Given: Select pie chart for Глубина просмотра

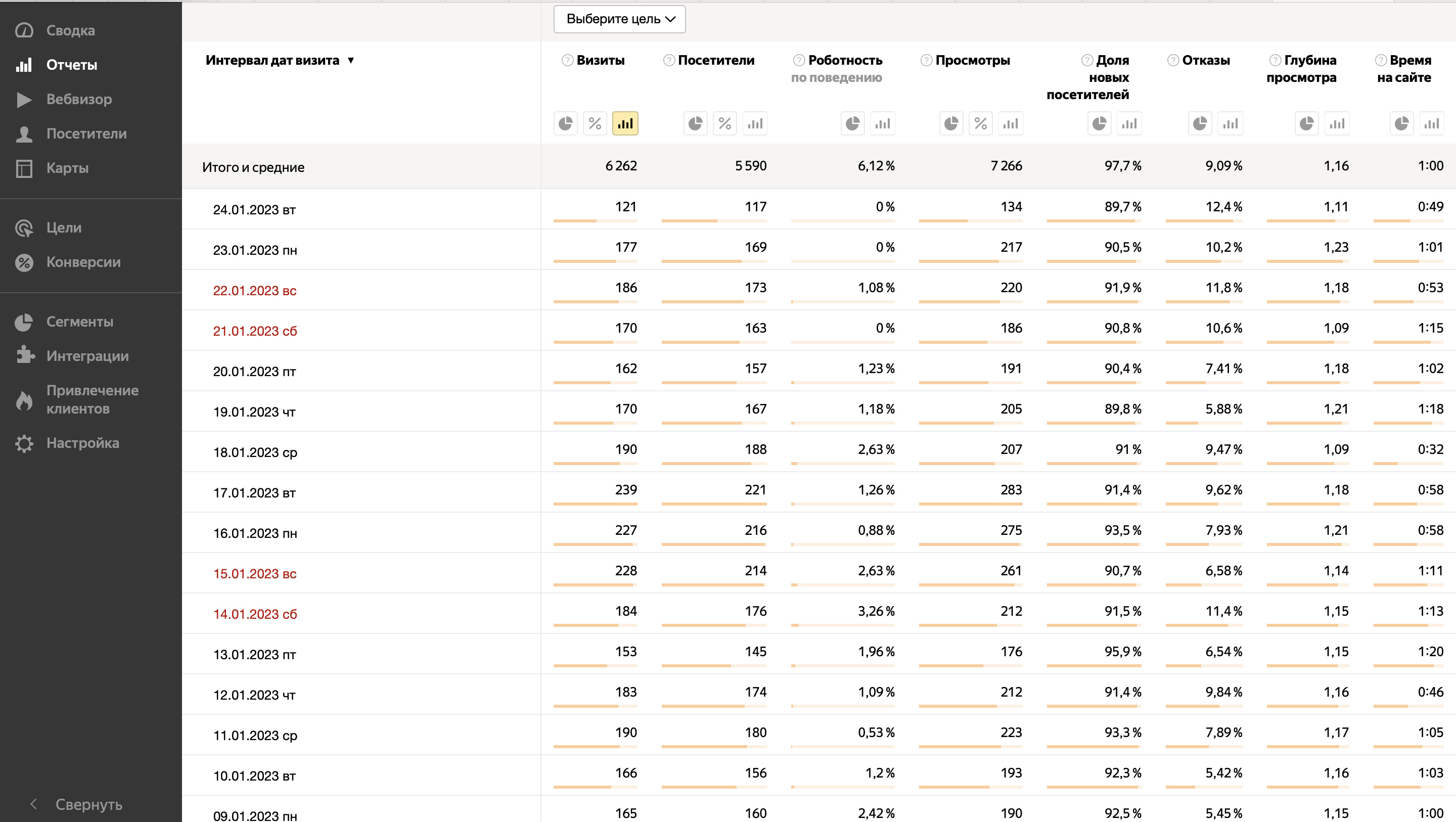Looking at the screenshot, I should [x=1307, y=123].
